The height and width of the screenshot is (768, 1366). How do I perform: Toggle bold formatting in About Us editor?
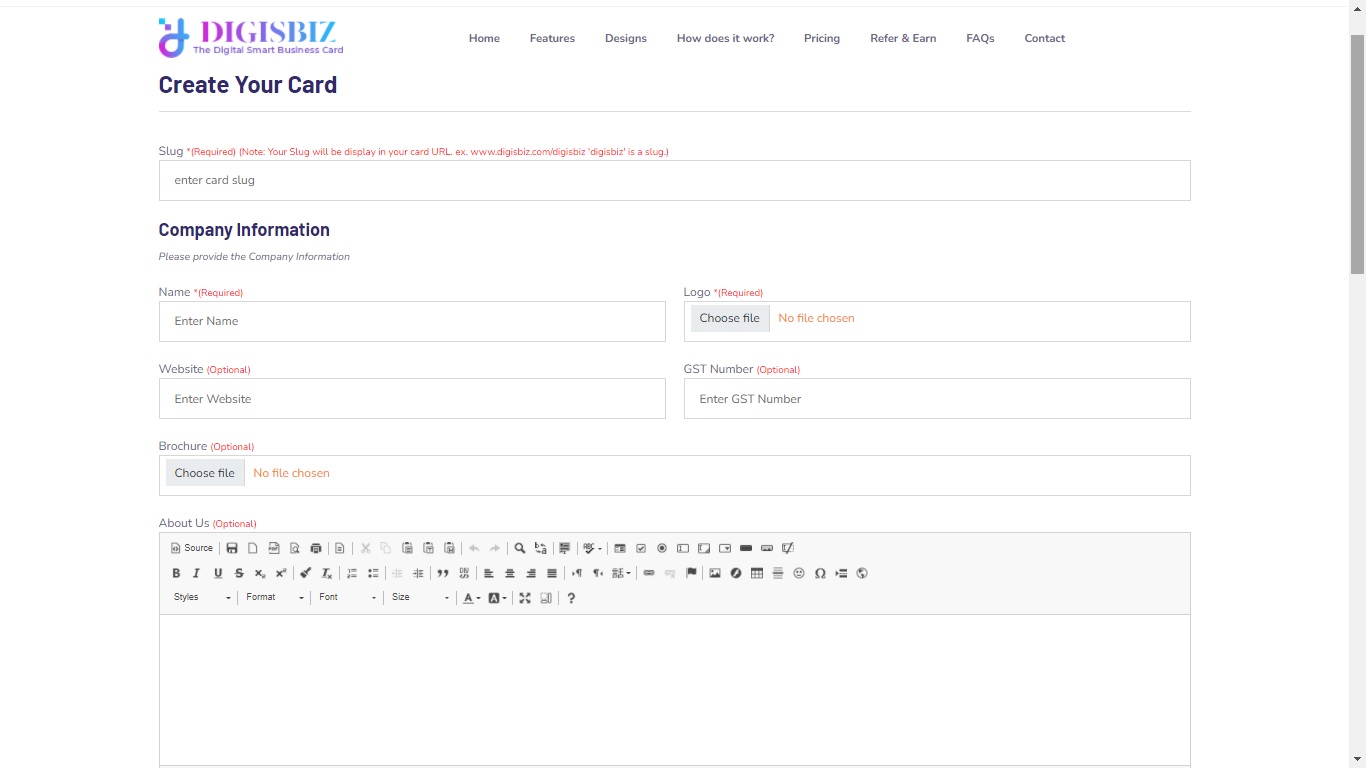point(176,573)
